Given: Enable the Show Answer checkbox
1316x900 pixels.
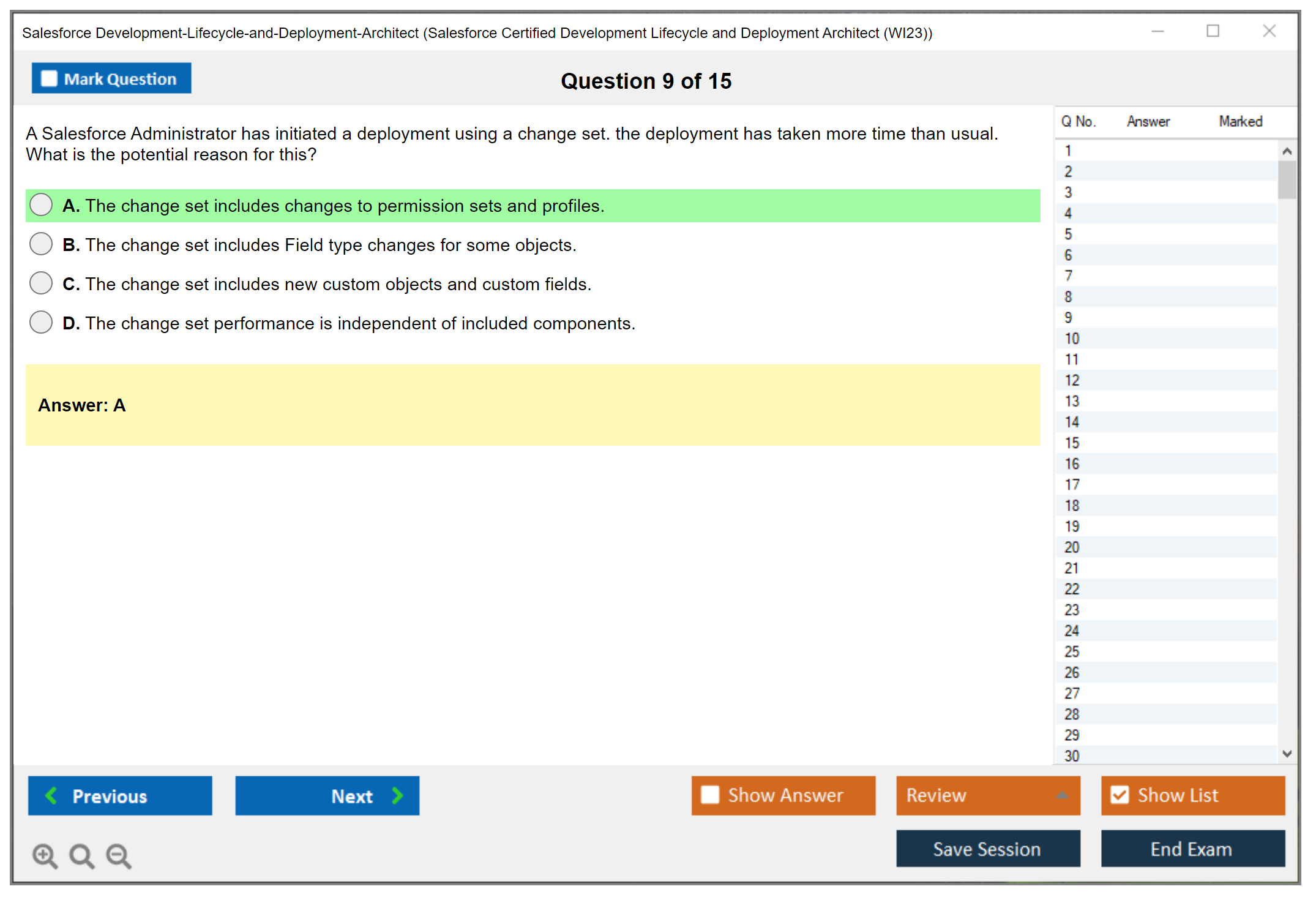Looking at the screenshot, I should click(x=710, y=795).
